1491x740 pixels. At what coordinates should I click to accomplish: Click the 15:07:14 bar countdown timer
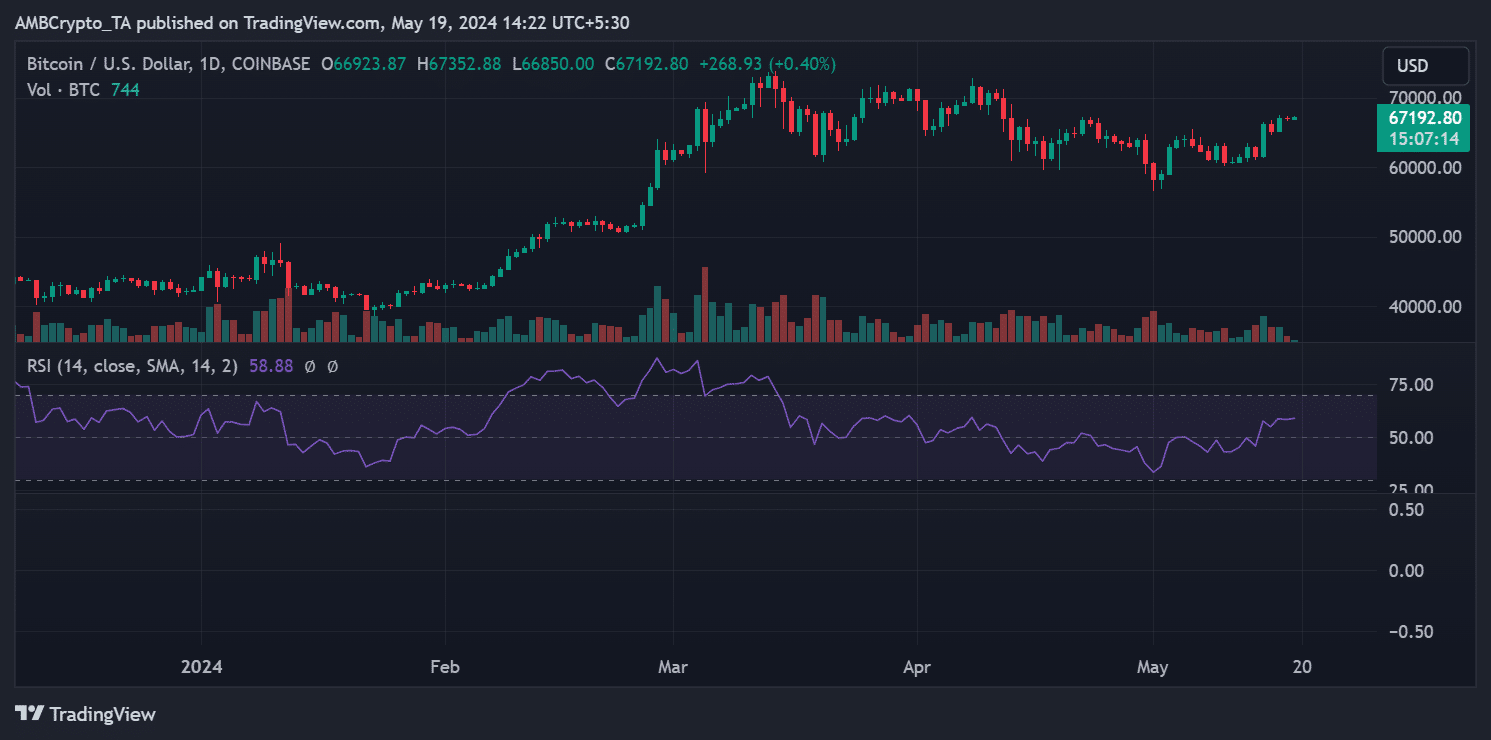[x=1424, y=138]
